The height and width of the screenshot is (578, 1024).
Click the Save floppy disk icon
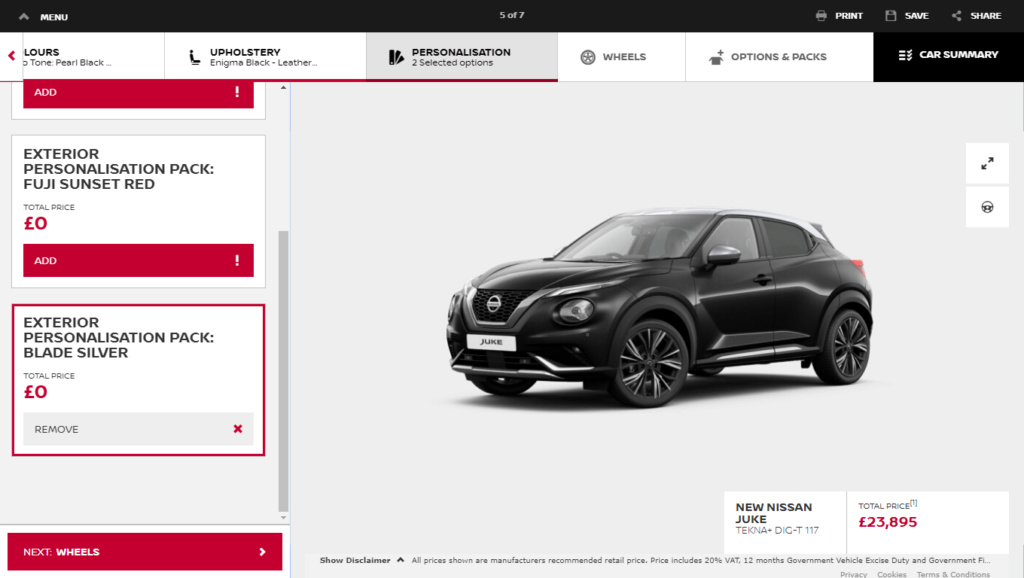(x=891, y=16)
